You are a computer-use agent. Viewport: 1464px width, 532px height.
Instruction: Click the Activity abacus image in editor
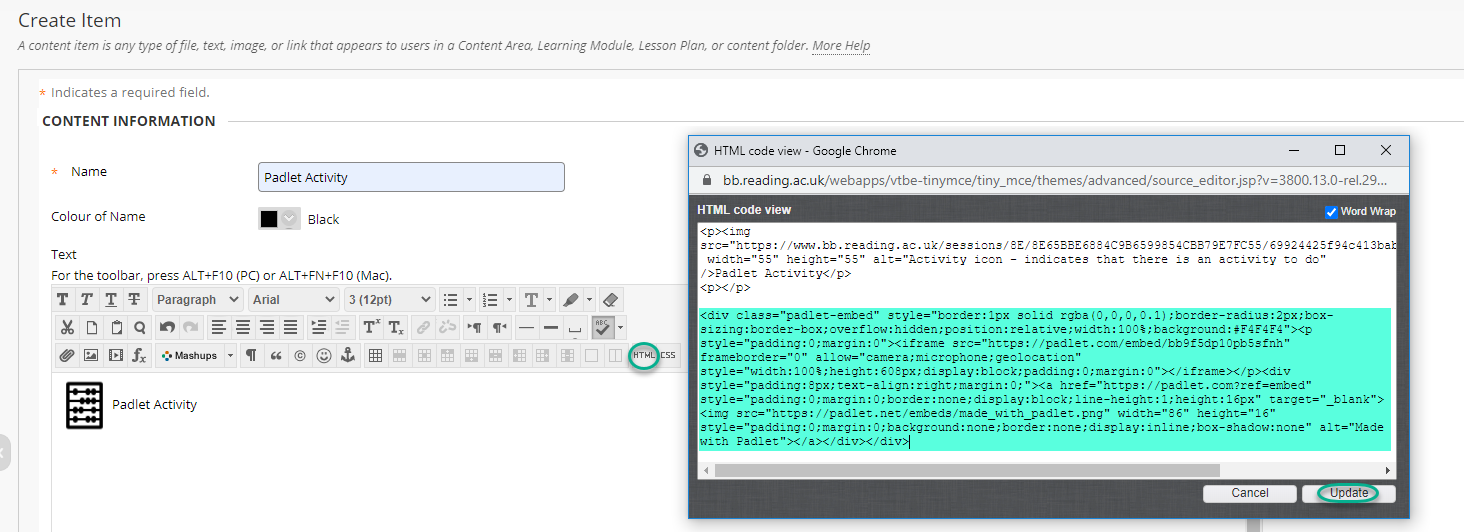point(84,406)
